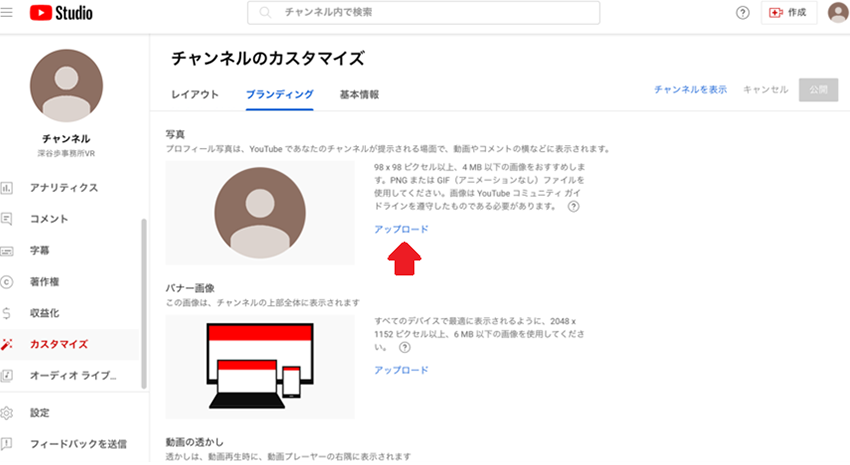Click the account avatar in top right

(x=837, y=13)
